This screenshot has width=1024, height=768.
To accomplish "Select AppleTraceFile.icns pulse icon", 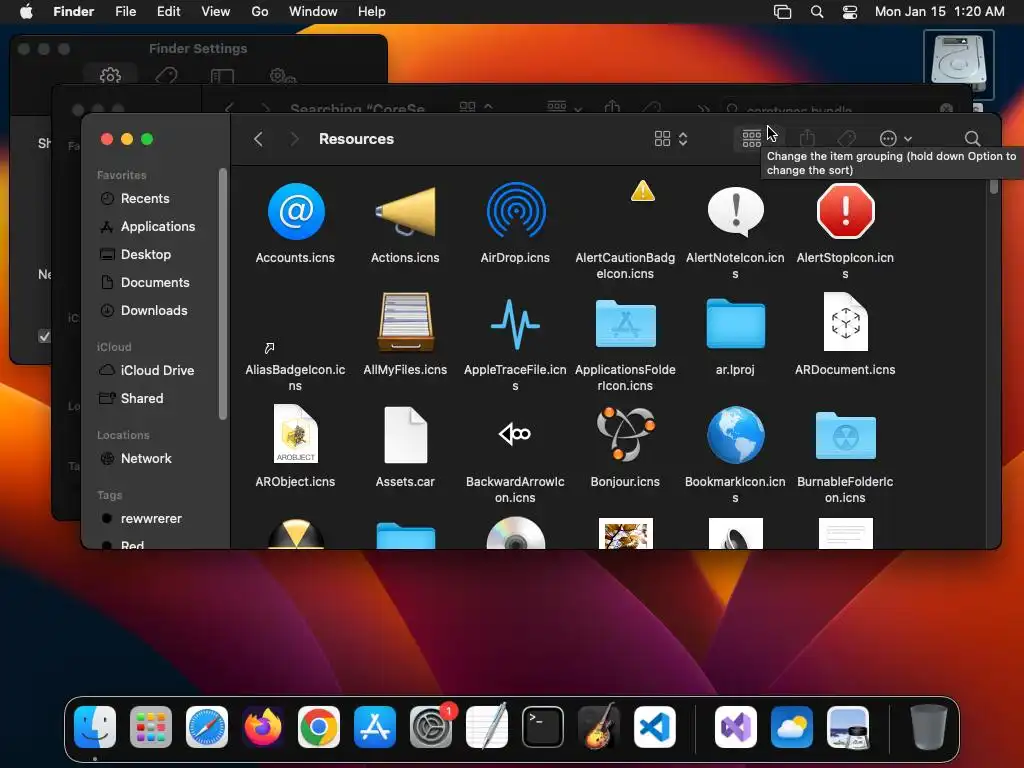I will coord(516,324).
